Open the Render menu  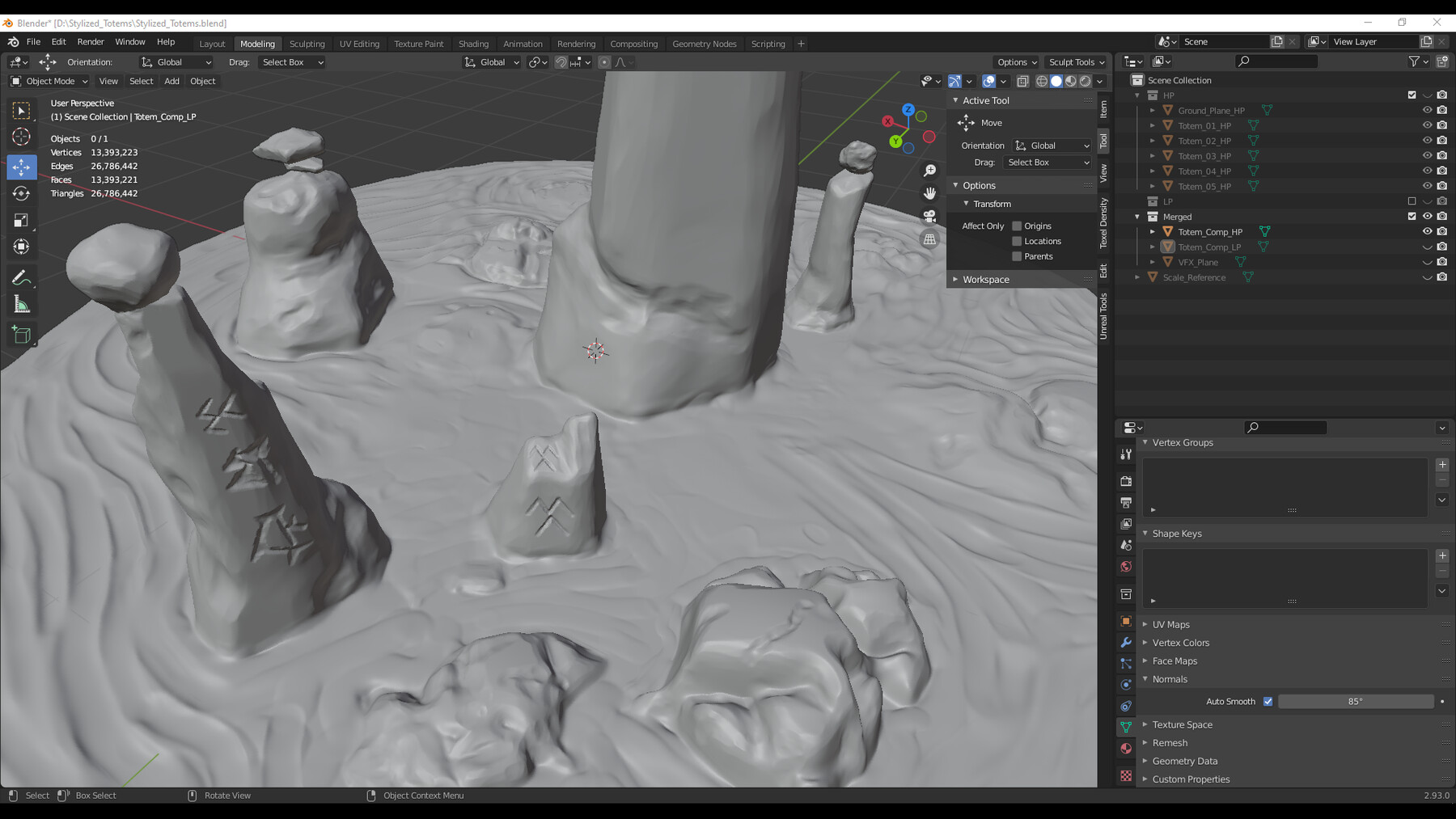click(x=91, y=41)
